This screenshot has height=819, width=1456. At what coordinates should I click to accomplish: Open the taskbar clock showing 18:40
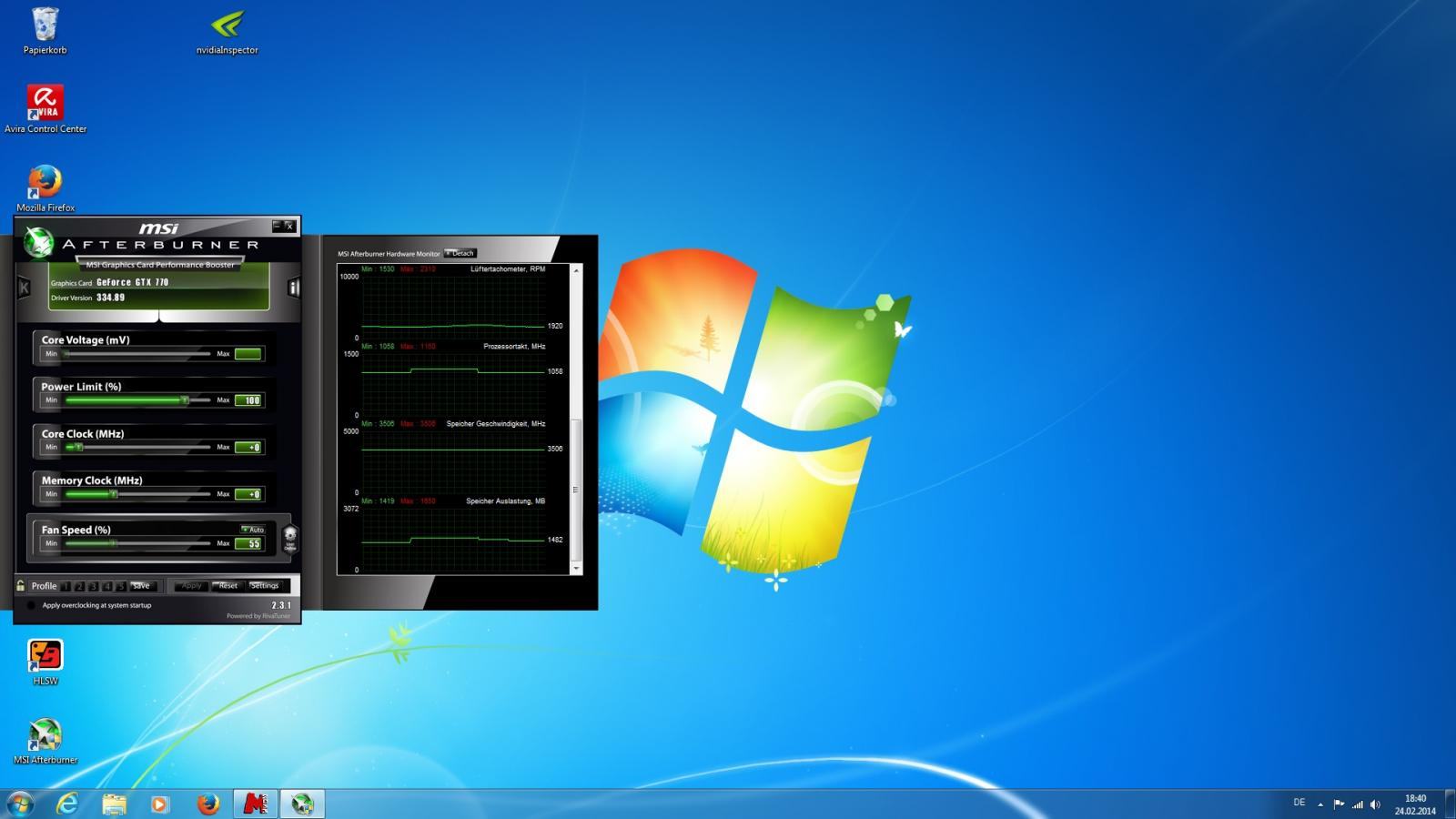click(1415, 804)
